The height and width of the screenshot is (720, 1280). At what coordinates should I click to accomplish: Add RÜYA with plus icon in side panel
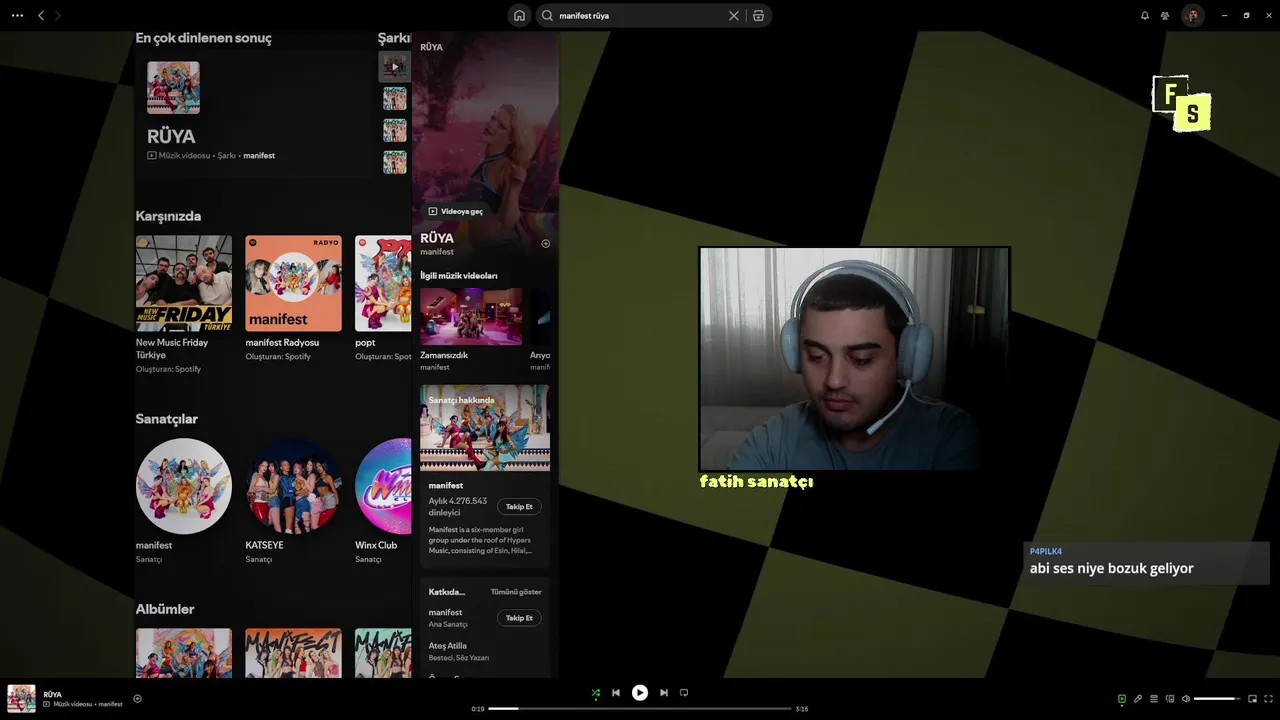click(545, 243)
